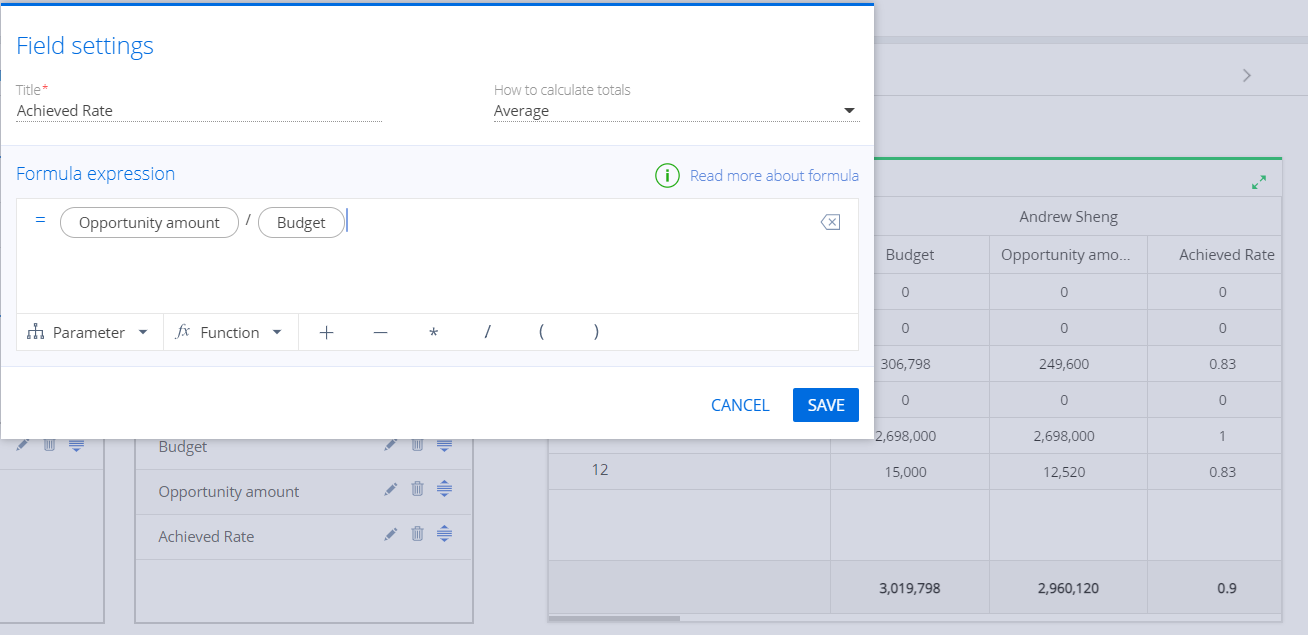Delete the Budget field using trash icon
The width and height of the screenshot is (1308, 635).
[418, 445]
